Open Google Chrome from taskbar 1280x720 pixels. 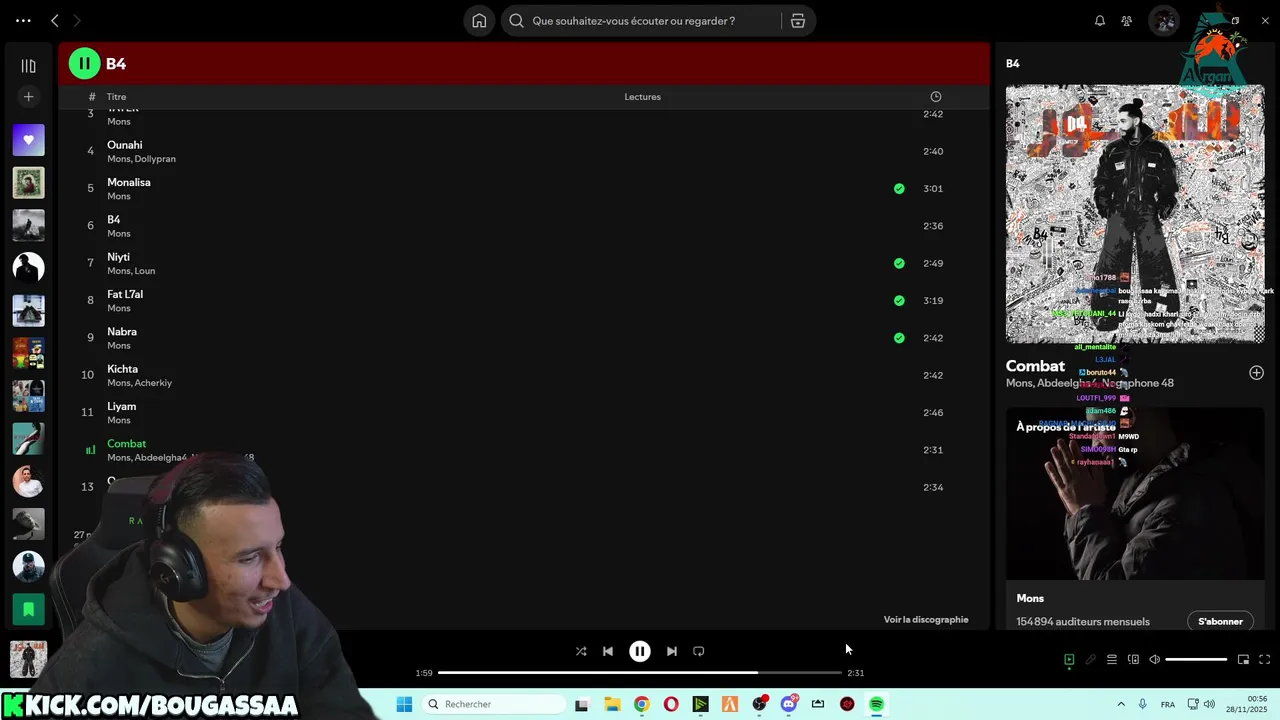point(641,704)
